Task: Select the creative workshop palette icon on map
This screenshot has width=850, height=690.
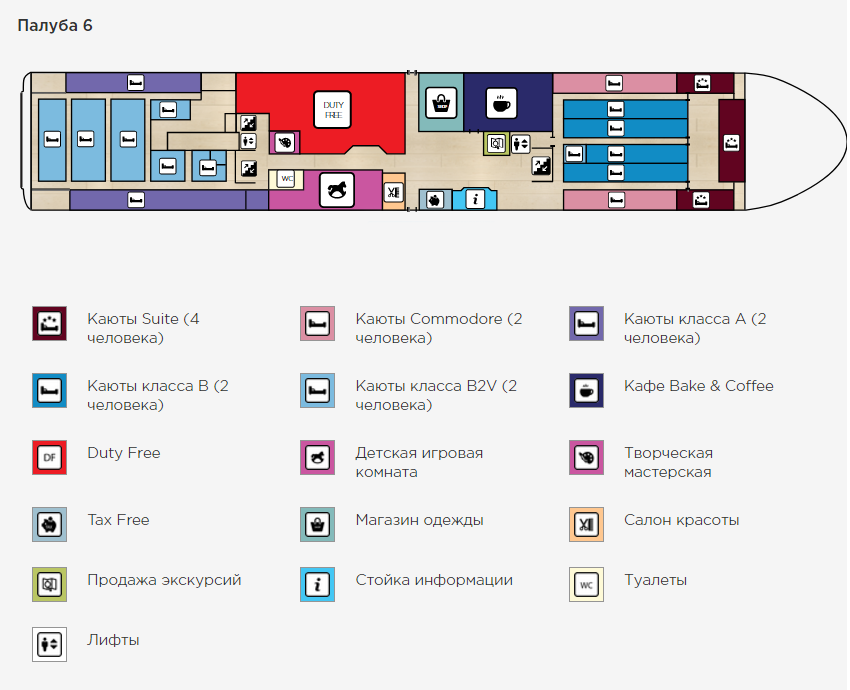Action: point(285,143)
